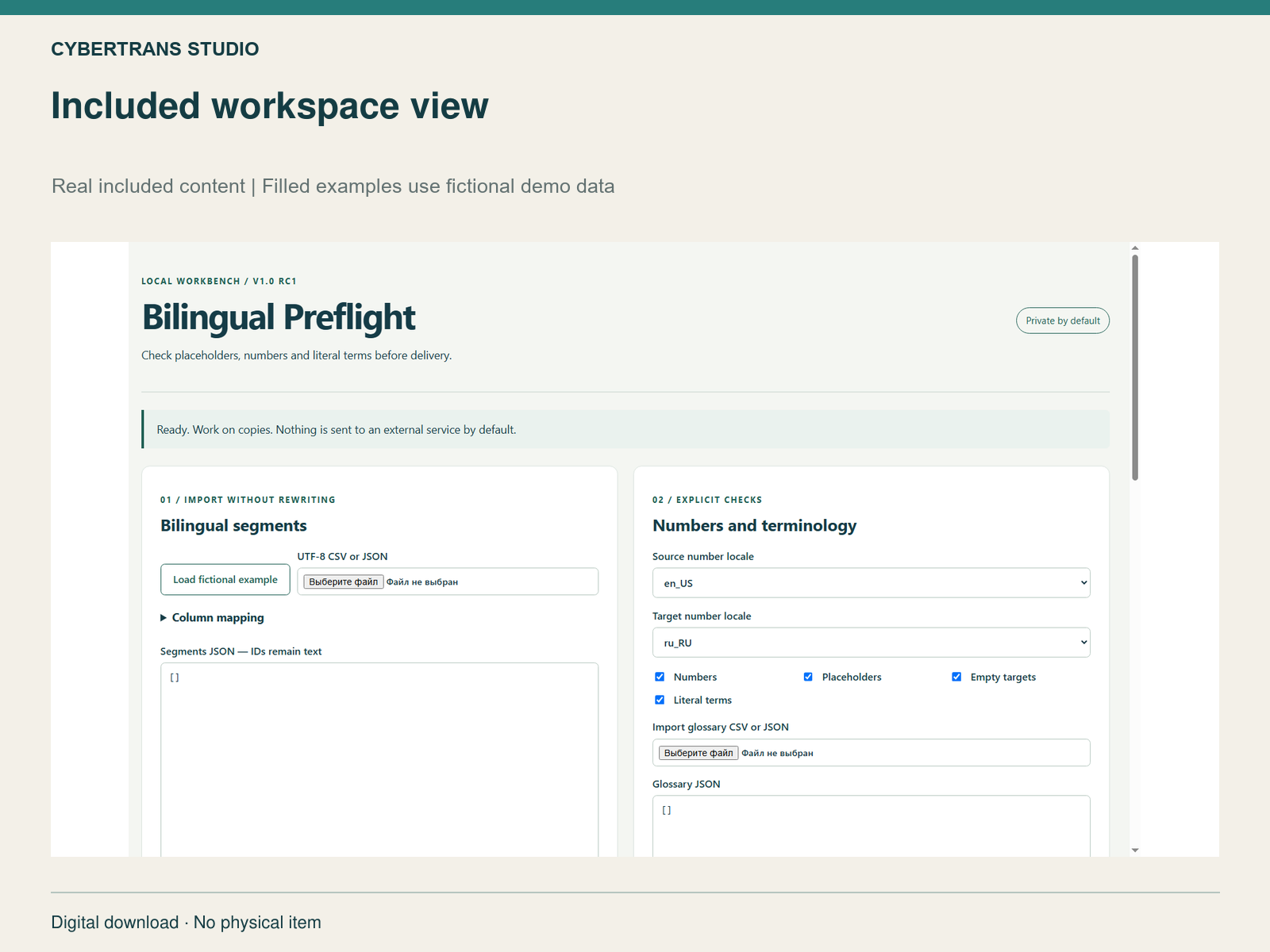Click the scrollbar up arrow
The image size is (1270, 952).
(x=1135, y=248)
